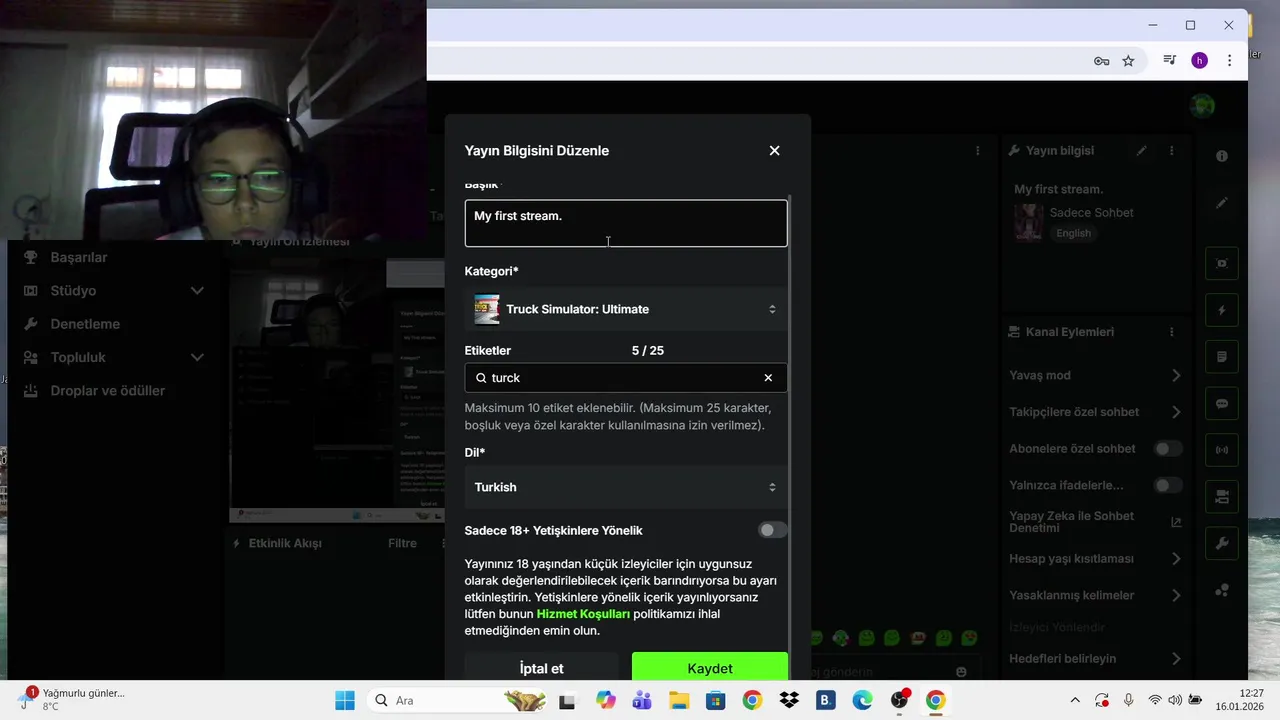Click the green Kaydet button
Screen dimensions: 1280x720
click(710, 668)
